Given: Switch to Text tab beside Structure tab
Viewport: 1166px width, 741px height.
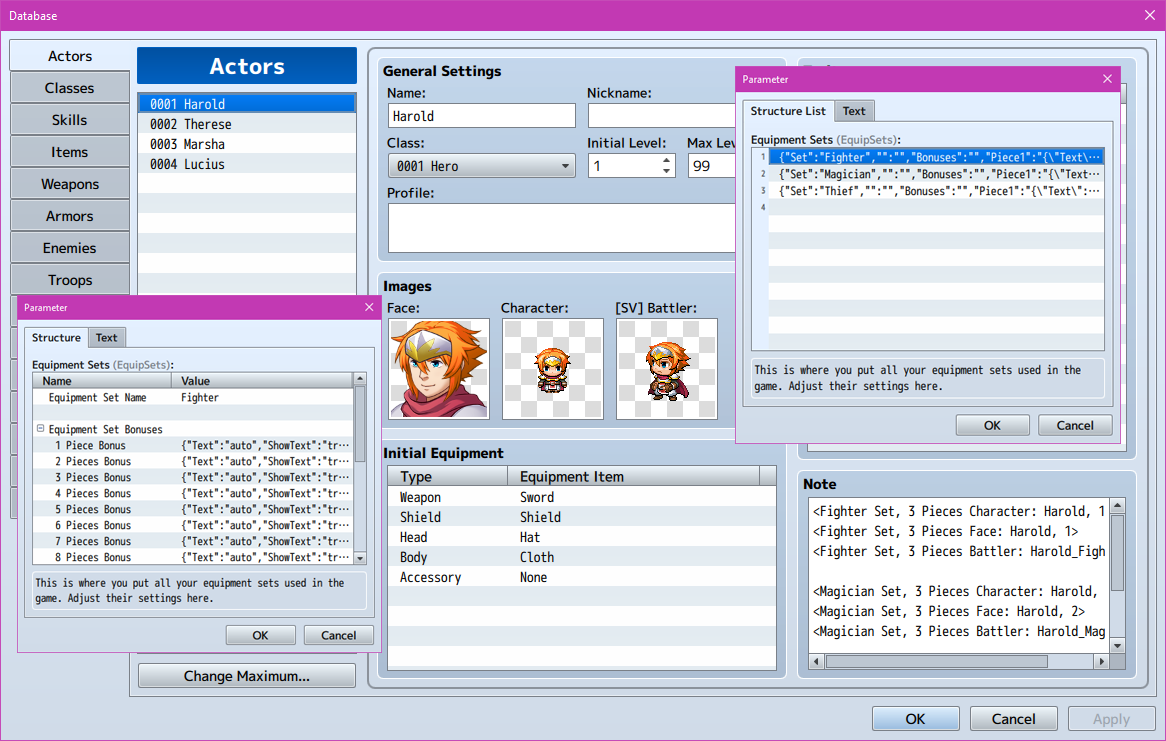Looking at the screenshot, I should 106,337.
